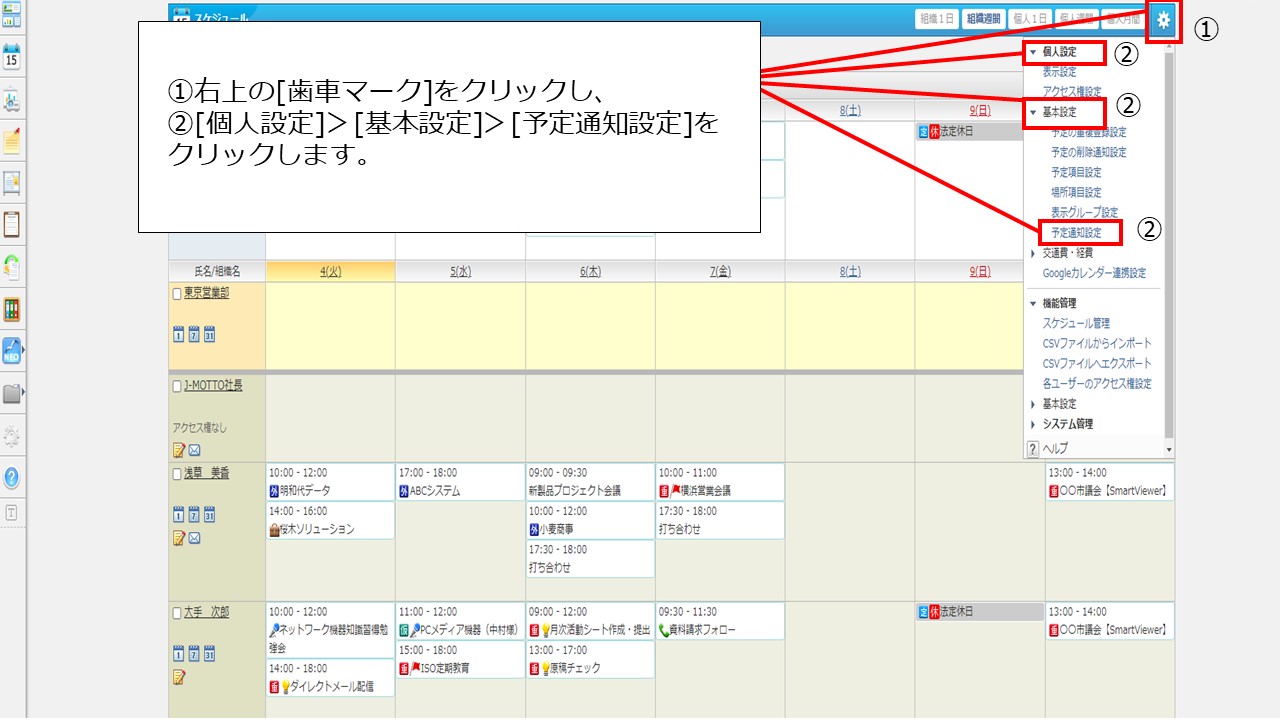
Task: Click the blue question mark help icon in sidebar
Action: [12, 478]
